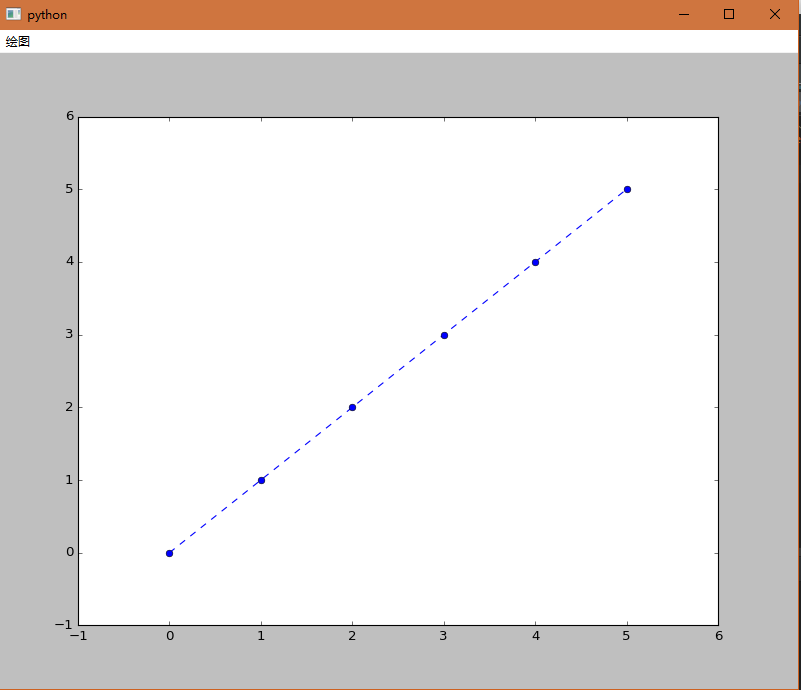Click the python window icon in title bar

pos(13,14)
